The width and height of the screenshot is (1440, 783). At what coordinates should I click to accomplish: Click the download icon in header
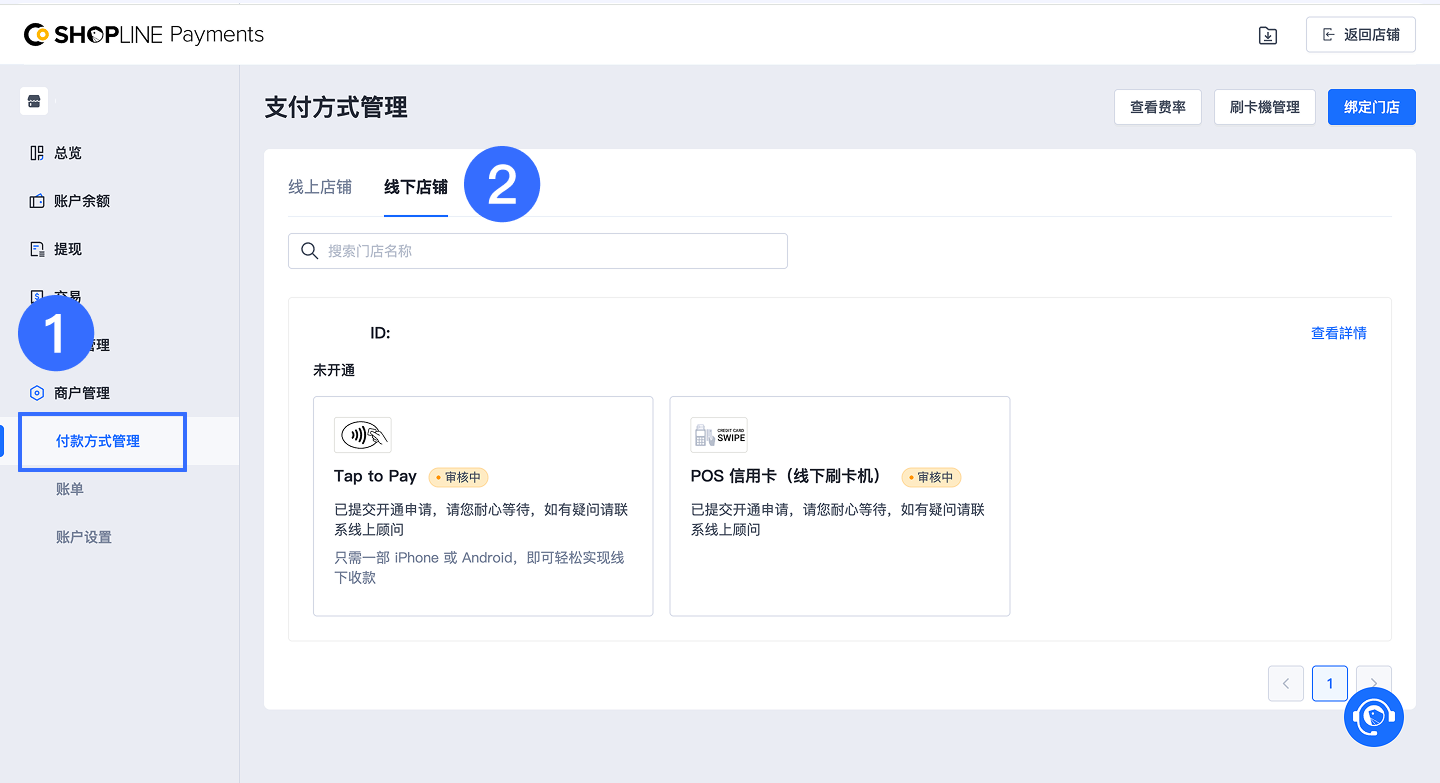click(1267, 35)
